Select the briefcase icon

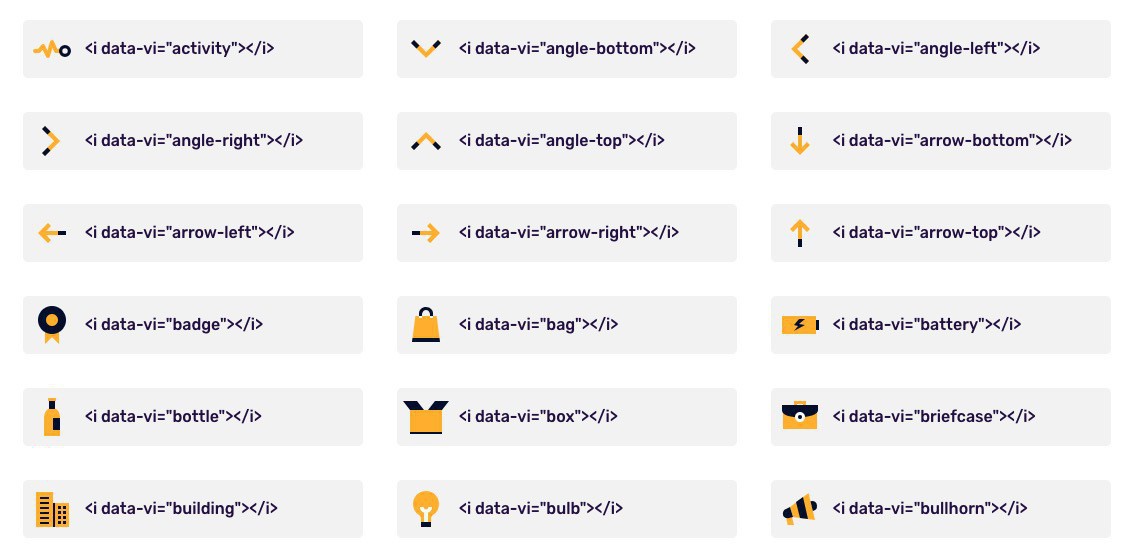(799, 416)
